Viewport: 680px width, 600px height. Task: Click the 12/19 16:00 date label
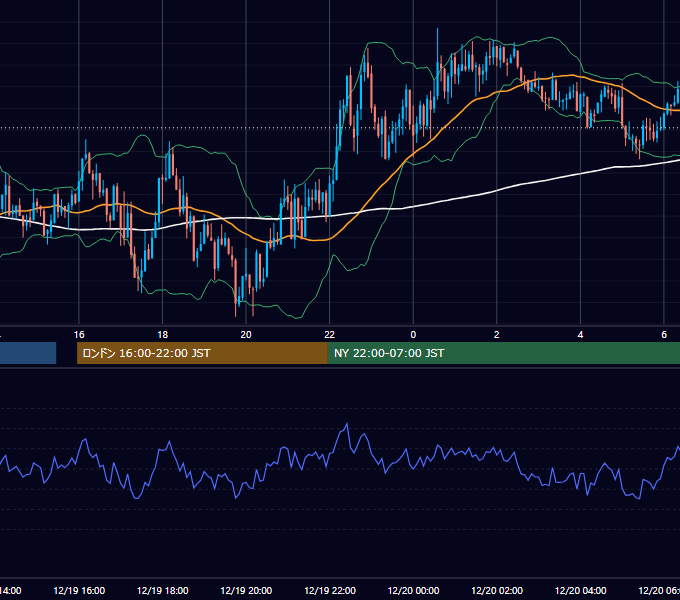coord(79,590)
